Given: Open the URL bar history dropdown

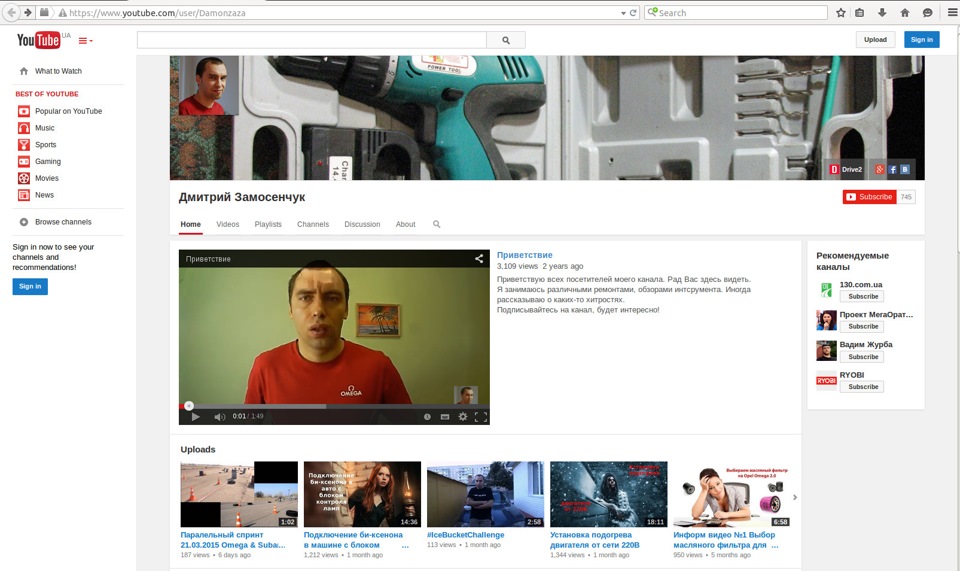Looking at the screenshot, I should [623, 13].
